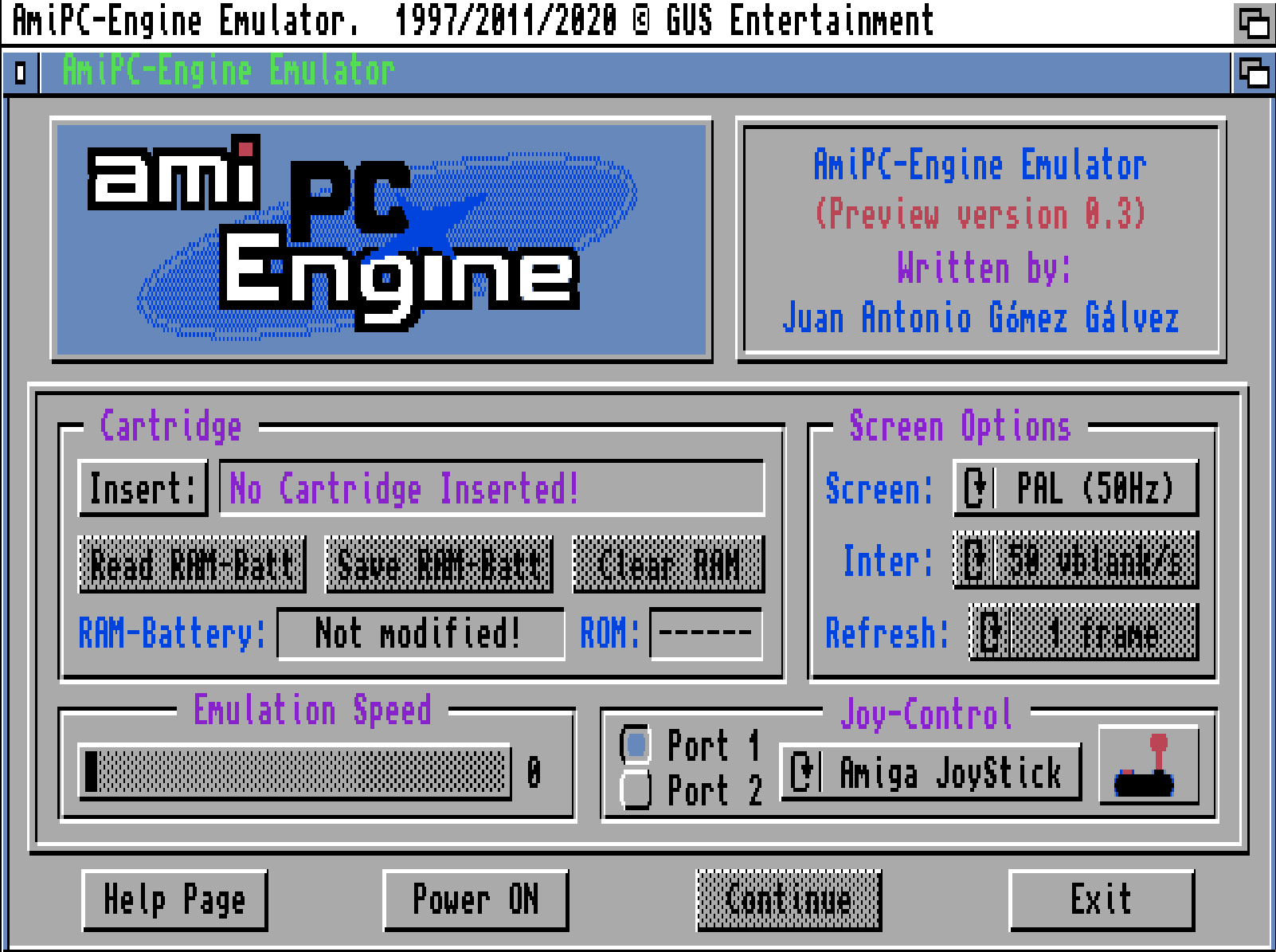Click the 'Written by:' text
1276x952 pixels.
[984, 267]
